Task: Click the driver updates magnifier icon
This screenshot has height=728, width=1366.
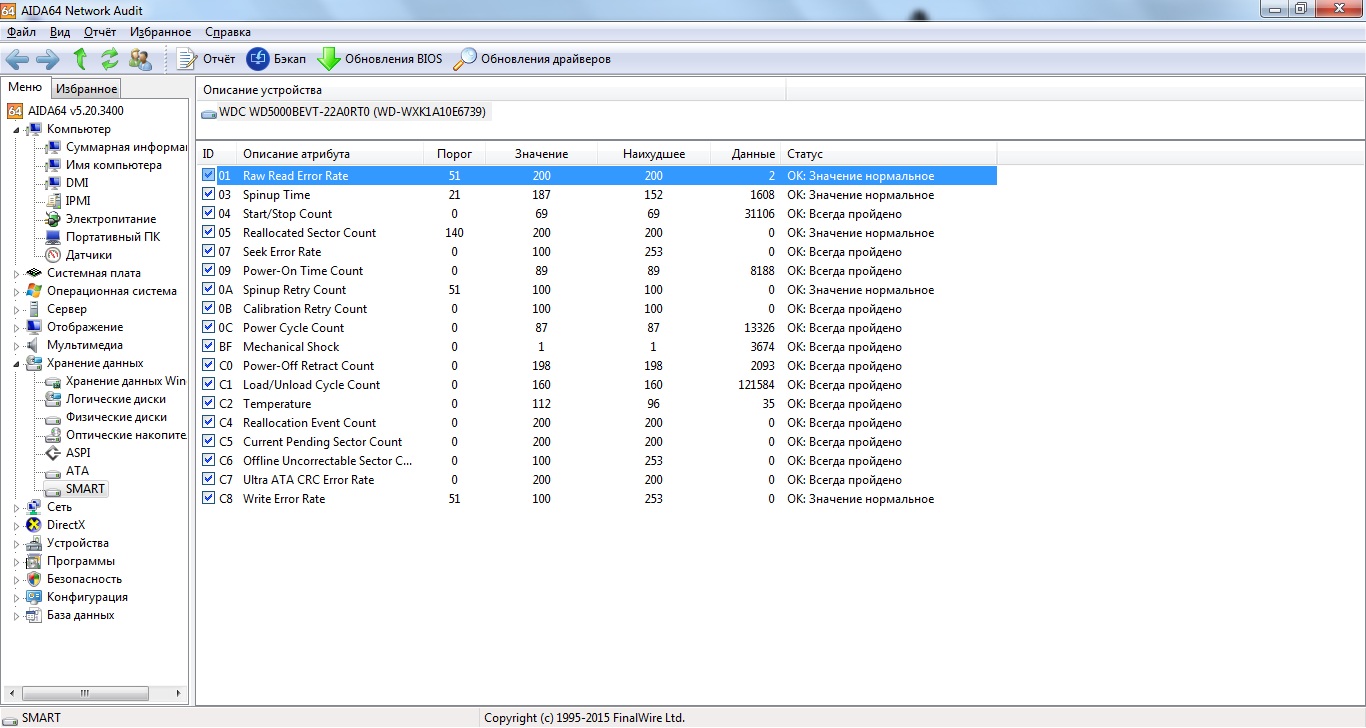Action: pyautogui.click(x=465, y=59)
